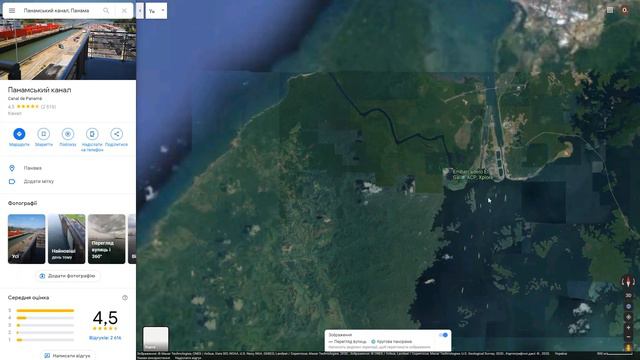Open the hamburger menu in search box
640x360 pixels.
(12, 11)
